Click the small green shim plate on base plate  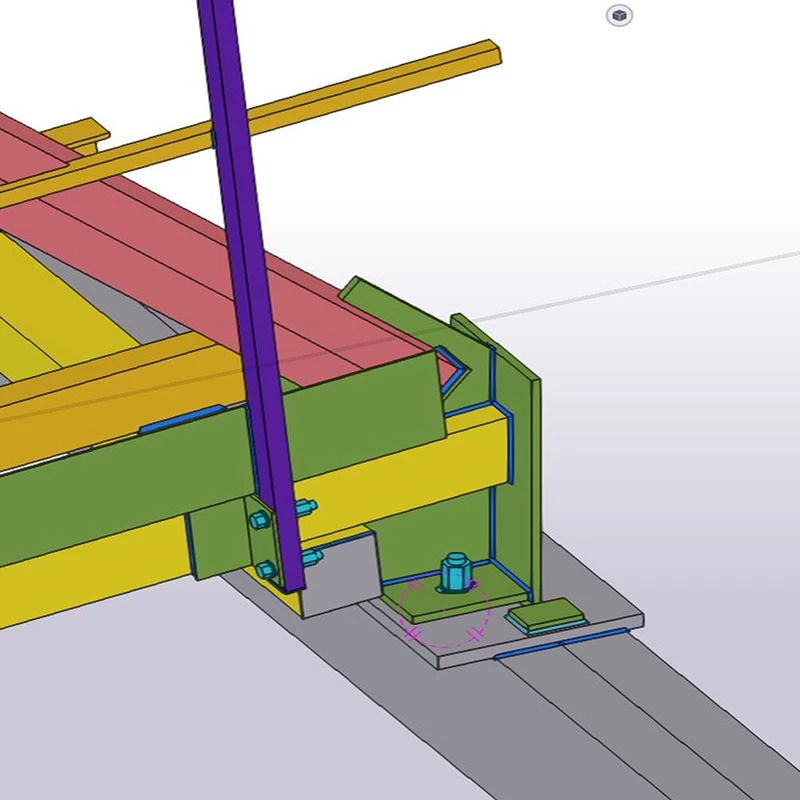click(x=546, y=614)
